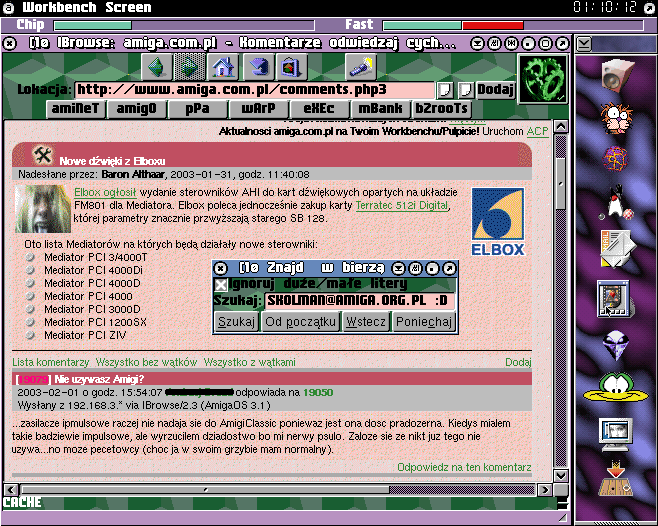Image resolution: width=658 pixels, height=526 pixels.
Task: Click the author avatar photo of Baron Althaar
Action: [x=43, y=209]
